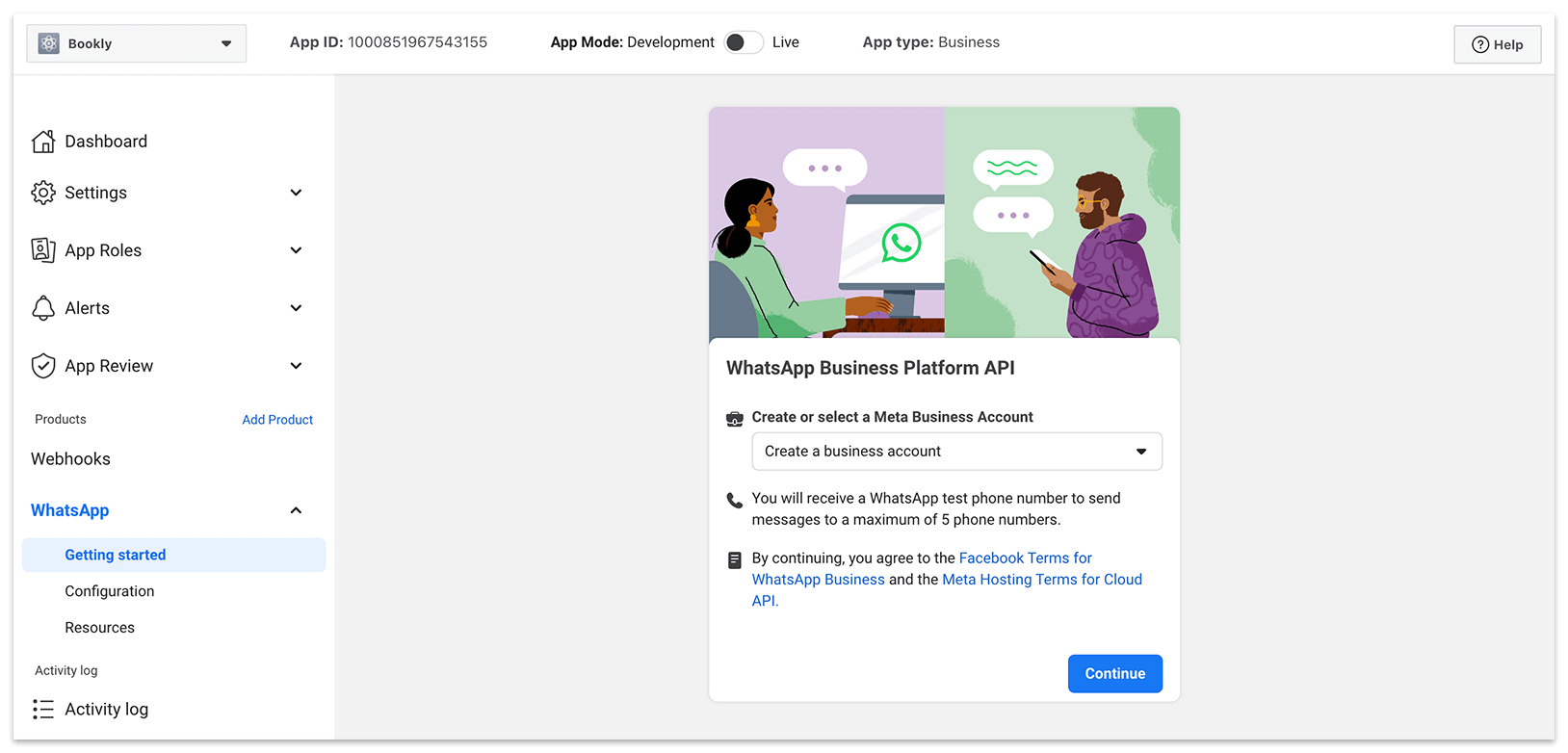This screenshot has height=753, width=1568.
Task: Toggle App Mode switch to Live
Action: (744, 42)
